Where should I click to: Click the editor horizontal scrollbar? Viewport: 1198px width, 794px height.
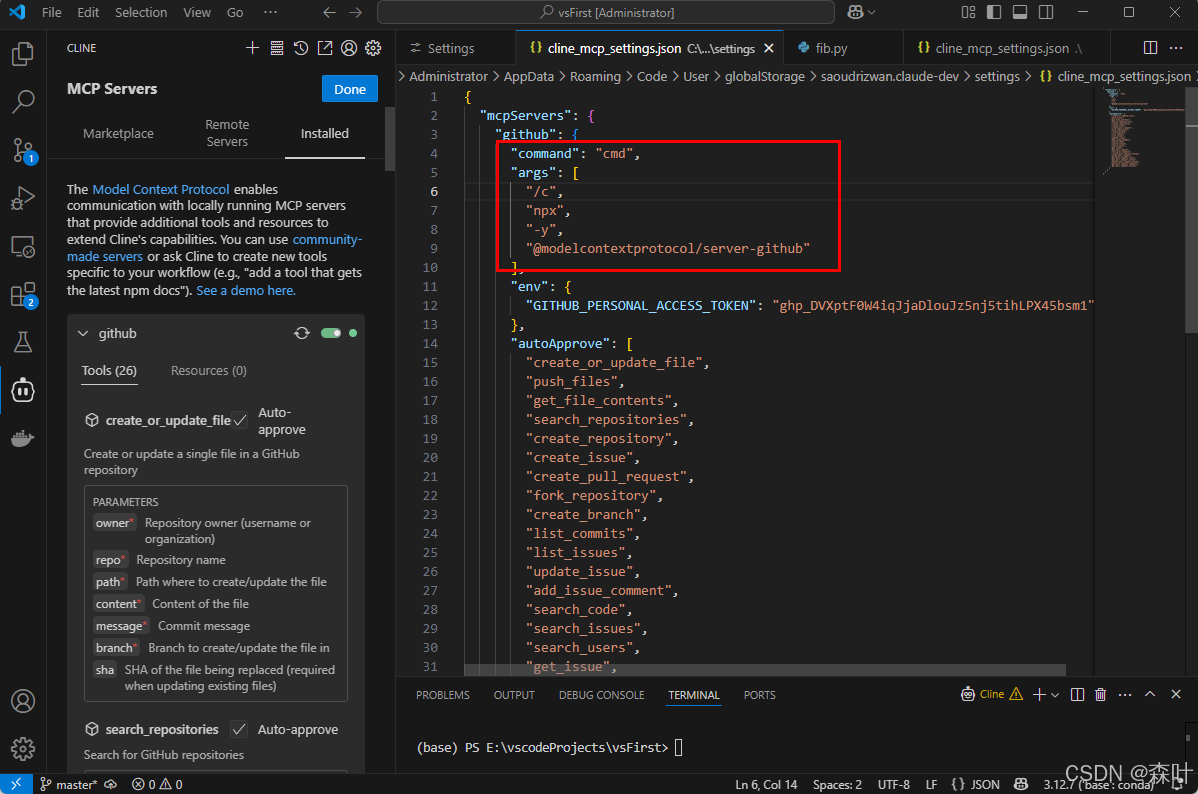coord(764,669)
